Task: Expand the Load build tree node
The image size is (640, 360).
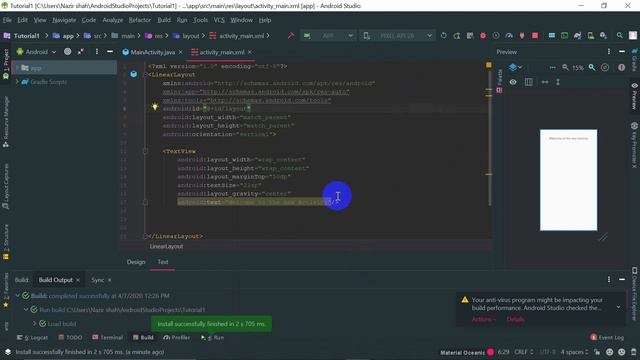Action: (35, 324)
